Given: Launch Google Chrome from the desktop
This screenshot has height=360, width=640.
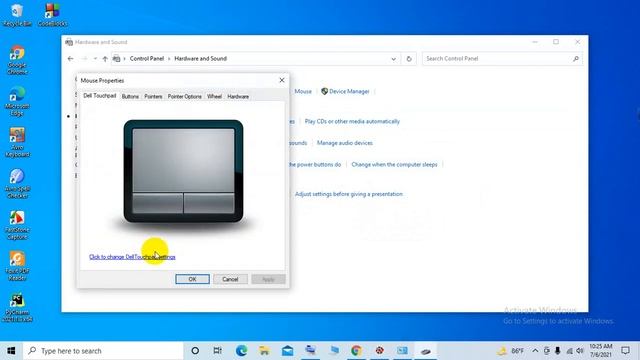Looking at the screenshot, I should click(17, 60).
